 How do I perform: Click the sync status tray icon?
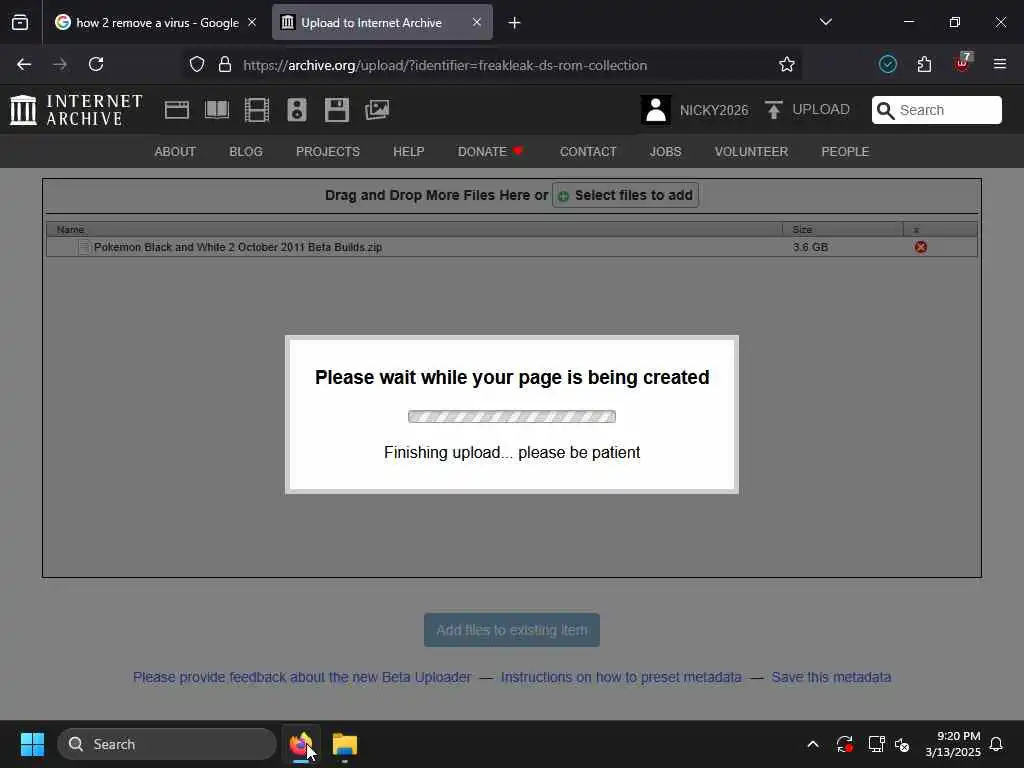(844, 744)
